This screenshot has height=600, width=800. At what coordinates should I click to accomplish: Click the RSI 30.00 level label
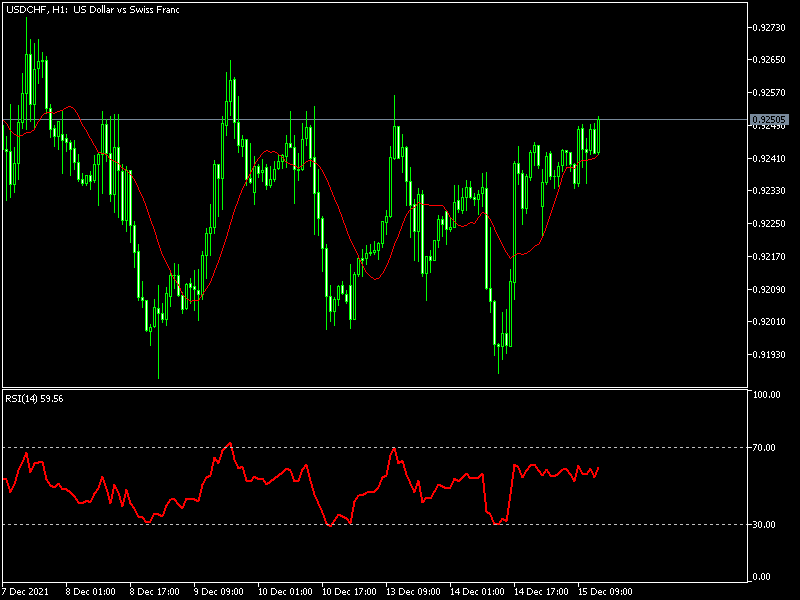click(x=764, y=524)
